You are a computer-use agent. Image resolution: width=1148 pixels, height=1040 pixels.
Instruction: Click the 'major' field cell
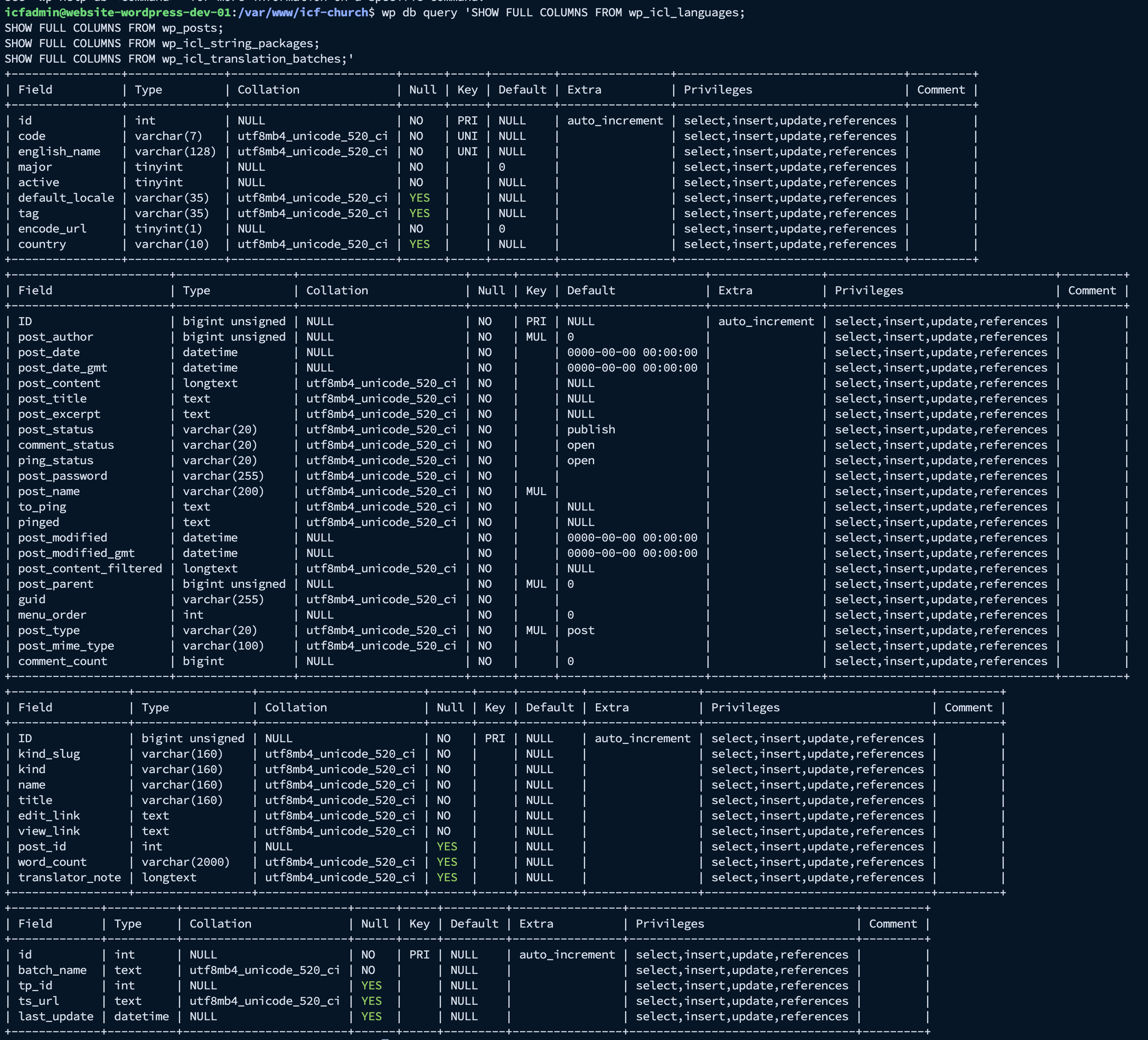point(35,167)
